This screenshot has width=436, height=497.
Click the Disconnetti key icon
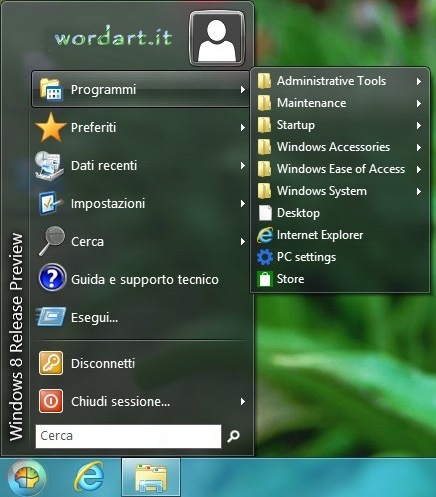click(51, 363)
